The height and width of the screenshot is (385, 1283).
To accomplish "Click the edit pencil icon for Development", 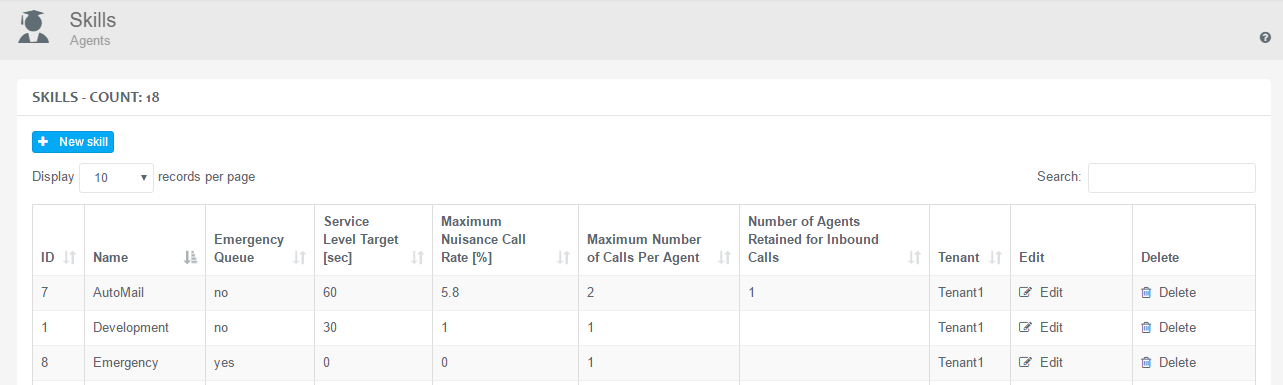I will [x=1025, y=328].
